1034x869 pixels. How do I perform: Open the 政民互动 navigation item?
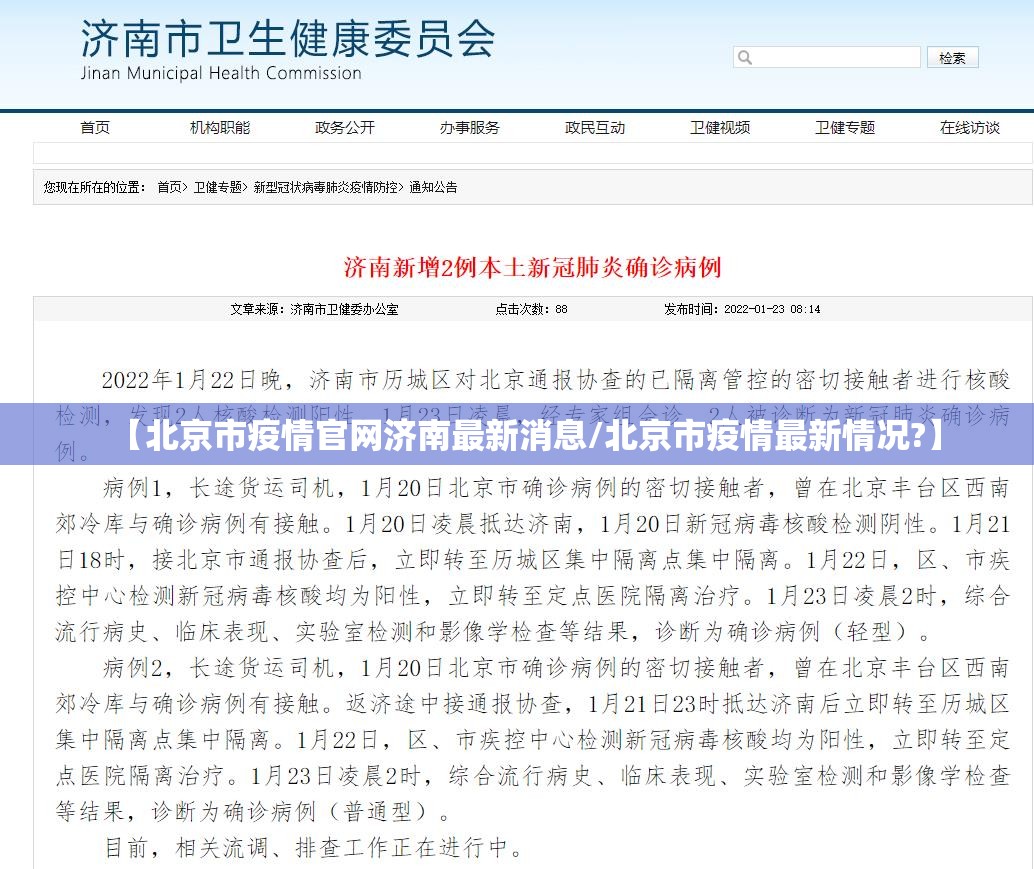point(595,127)
